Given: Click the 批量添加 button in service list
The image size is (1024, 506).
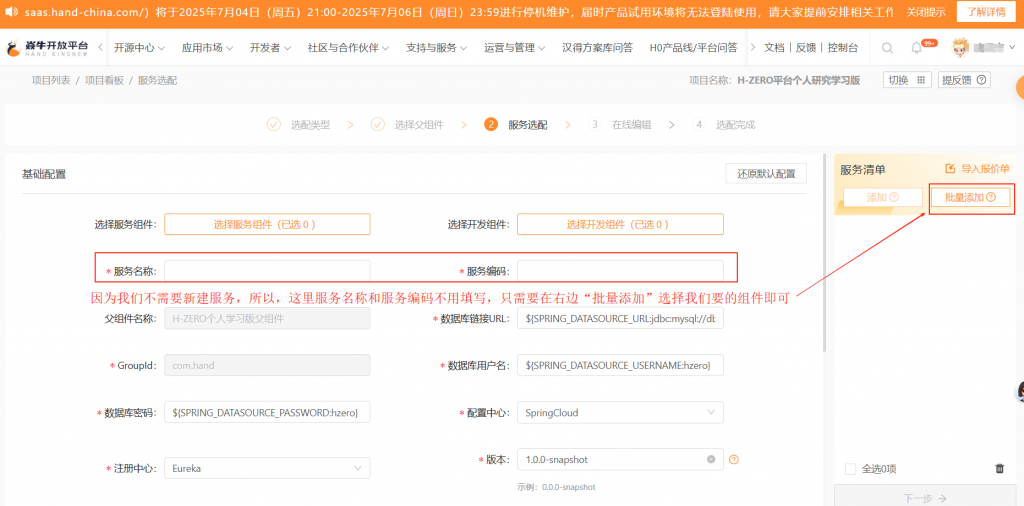Looking at the screenshot, I should point(970,198).
